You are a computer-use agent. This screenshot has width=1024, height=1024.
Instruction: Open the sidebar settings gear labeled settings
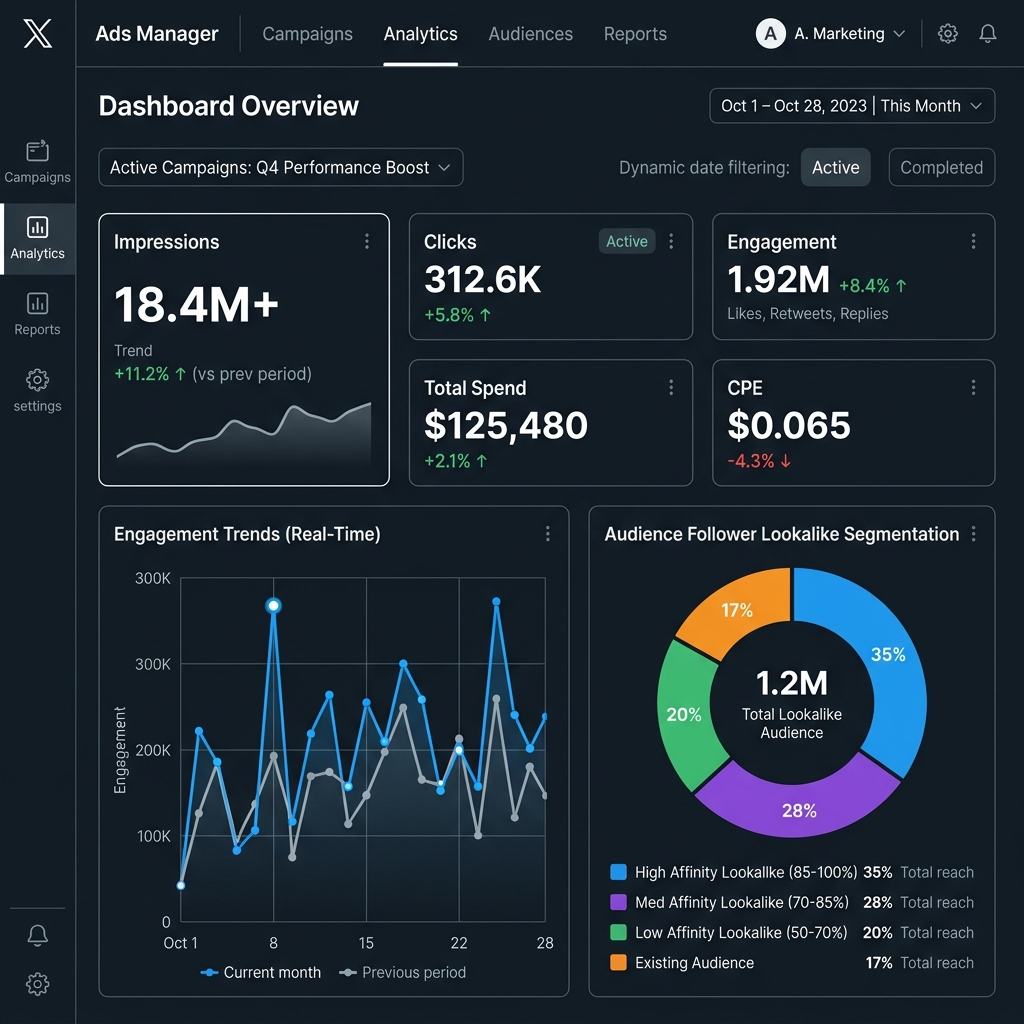tap(37, 391)
